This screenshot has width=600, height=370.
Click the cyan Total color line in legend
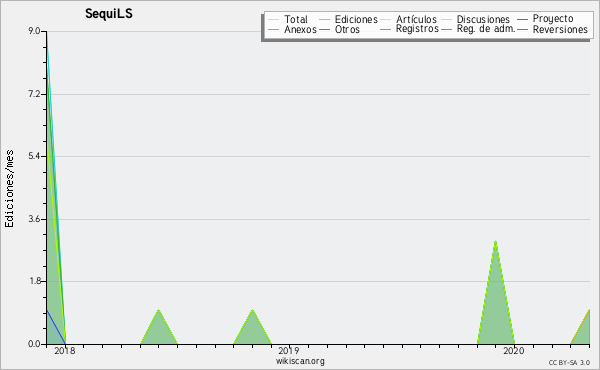273,20
